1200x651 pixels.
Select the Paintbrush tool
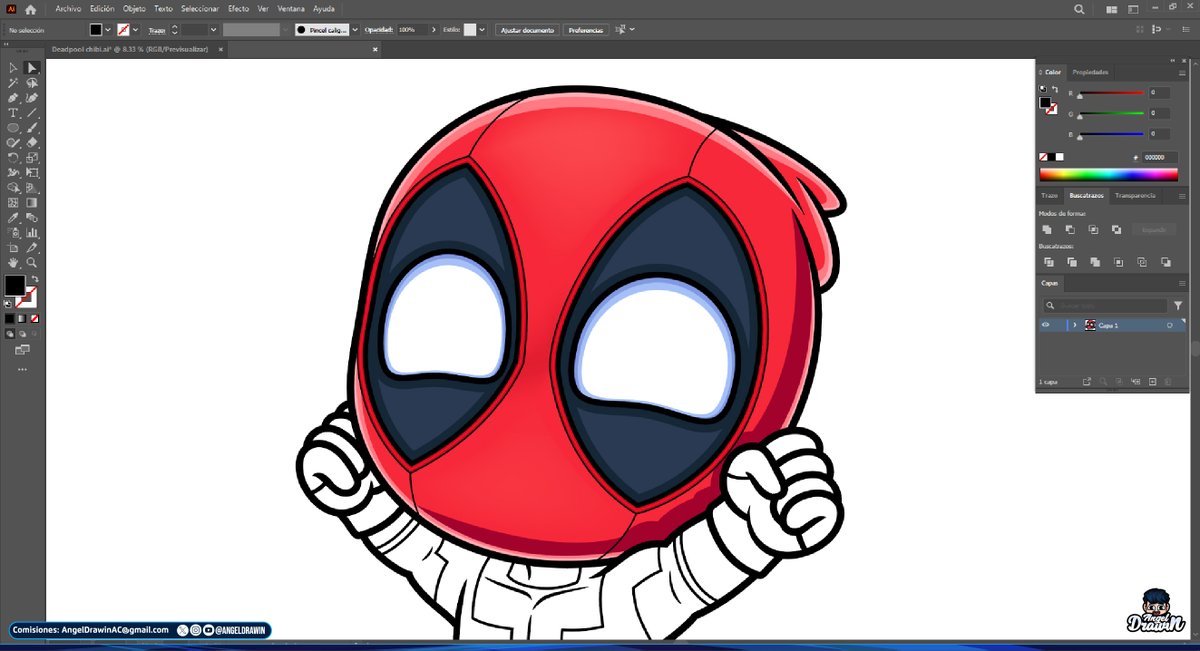tap(30, 127)
